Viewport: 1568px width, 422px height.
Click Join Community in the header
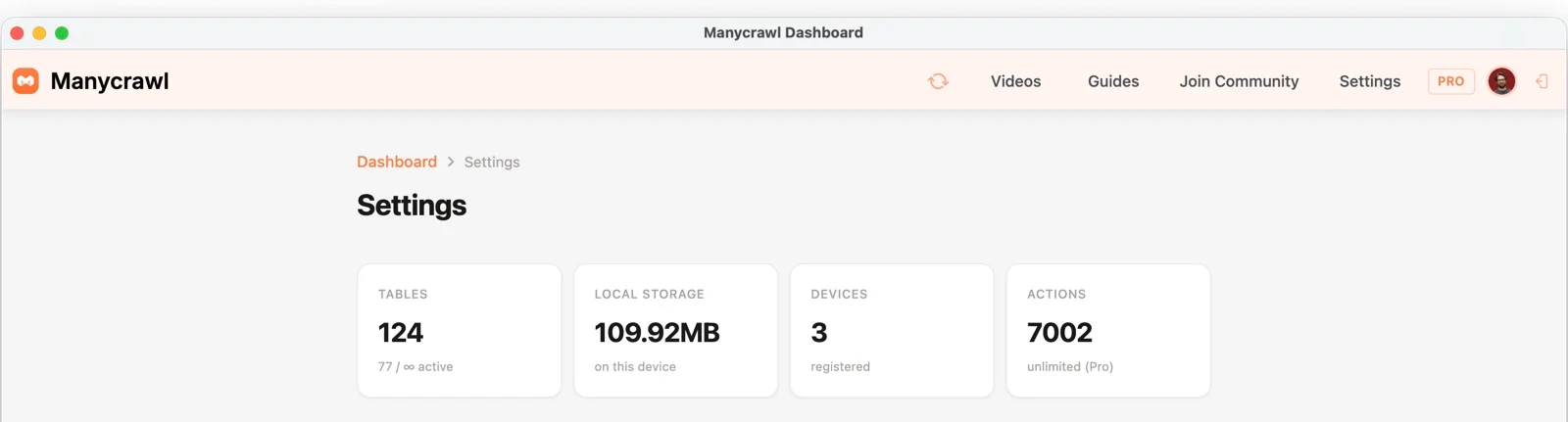coord(1239,81)
